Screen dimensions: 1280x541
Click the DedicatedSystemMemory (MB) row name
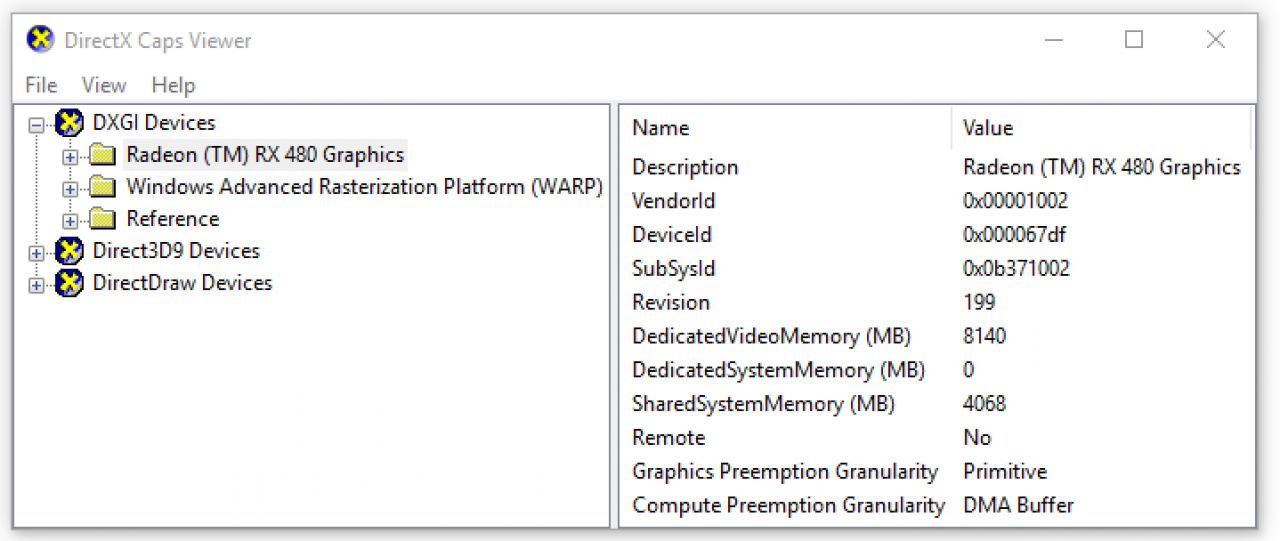(x=778, y=370)
